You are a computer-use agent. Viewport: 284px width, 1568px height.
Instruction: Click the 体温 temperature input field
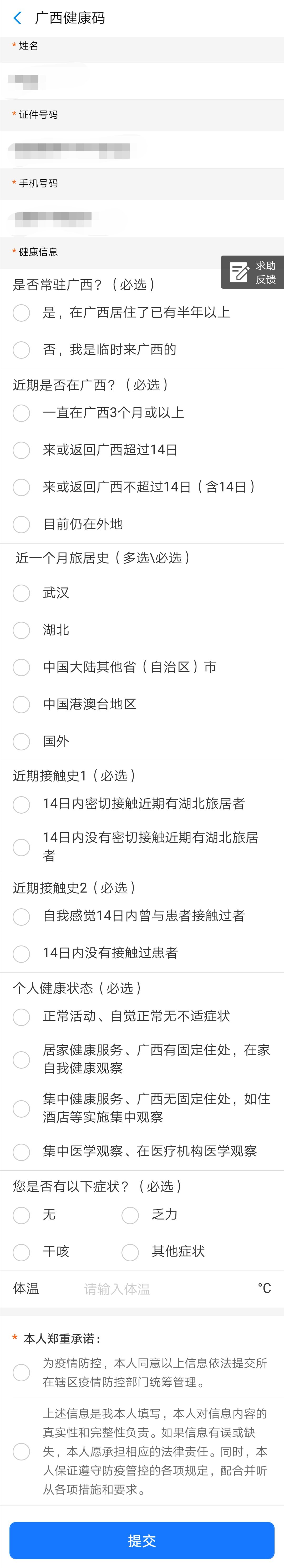click(164, 1289)
